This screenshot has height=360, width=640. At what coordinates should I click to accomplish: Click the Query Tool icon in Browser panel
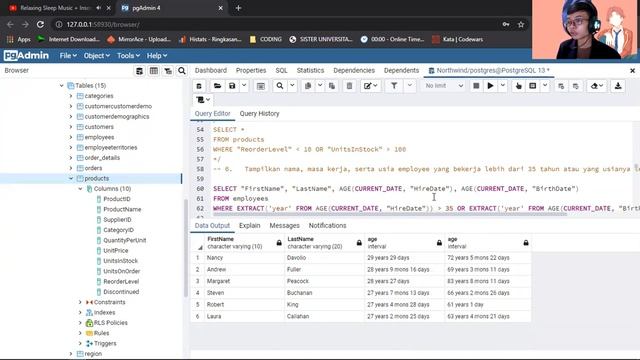coord(140,71)
